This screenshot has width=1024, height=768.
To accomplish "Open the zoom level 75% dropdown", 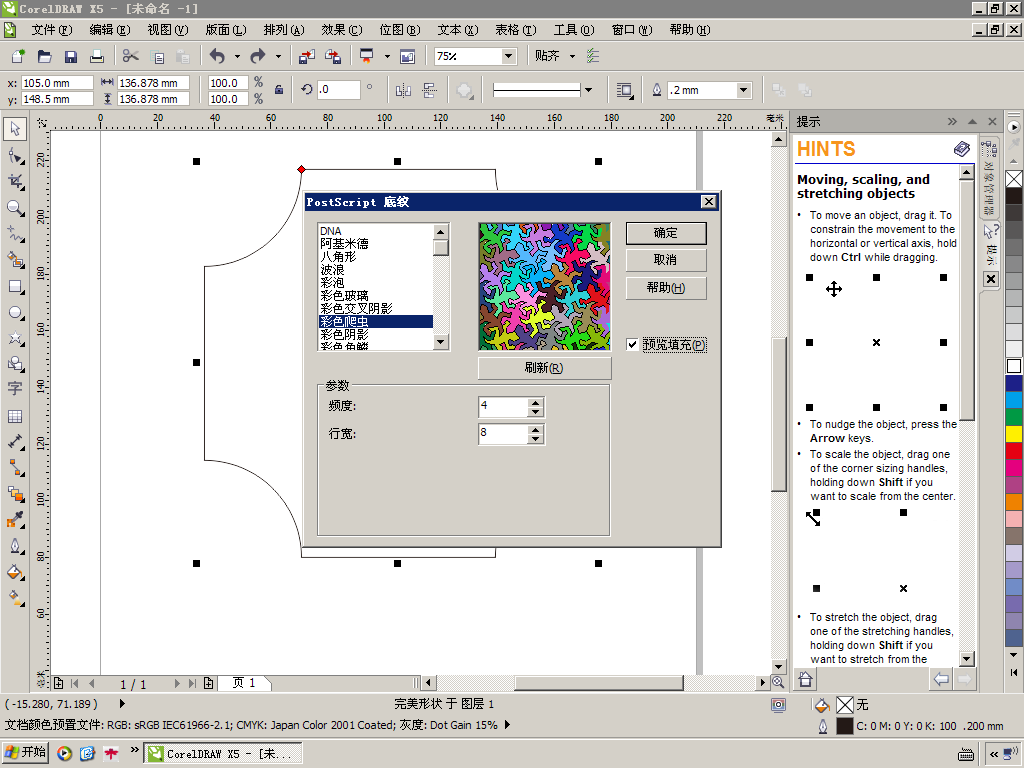I will click(509, 56).
